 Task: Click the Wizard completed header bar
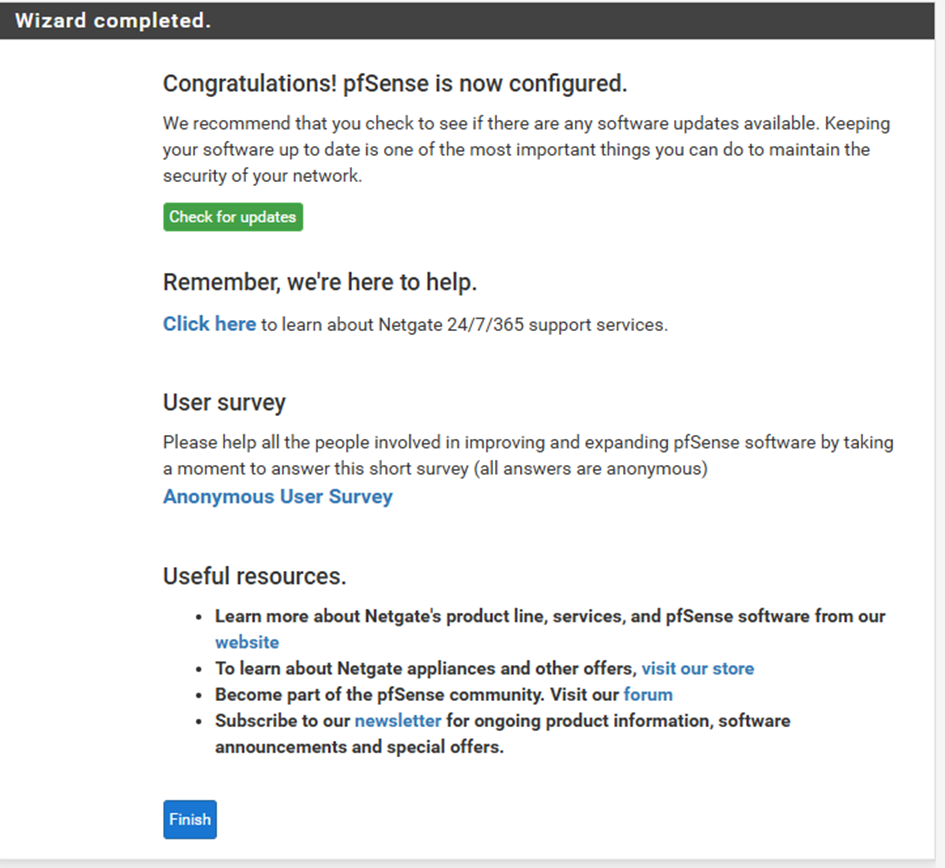click(x=467, y=20)
